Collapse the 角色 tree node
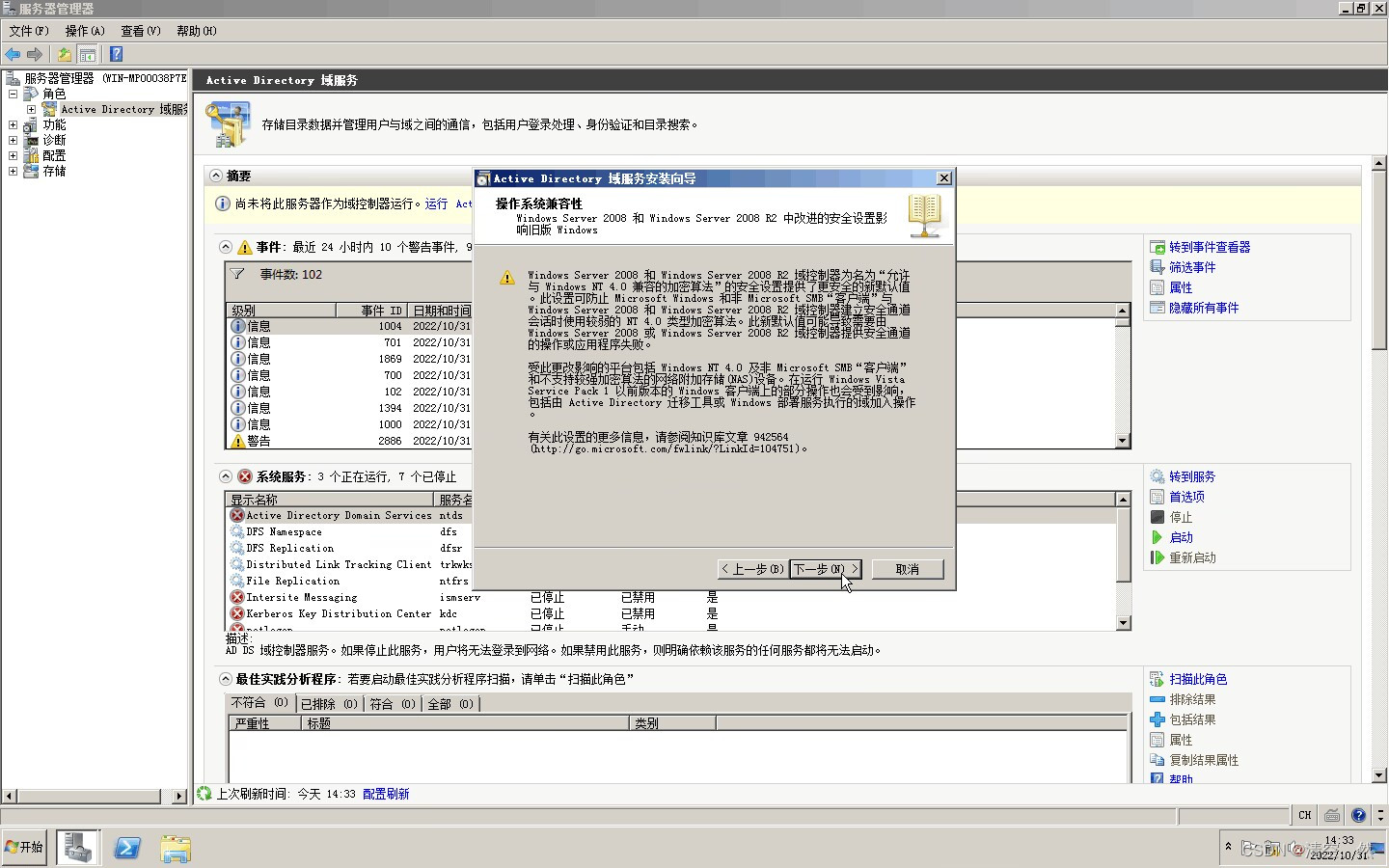Image resolution: width=1389 pixels, height=868 pixels. tap(13, 94)
